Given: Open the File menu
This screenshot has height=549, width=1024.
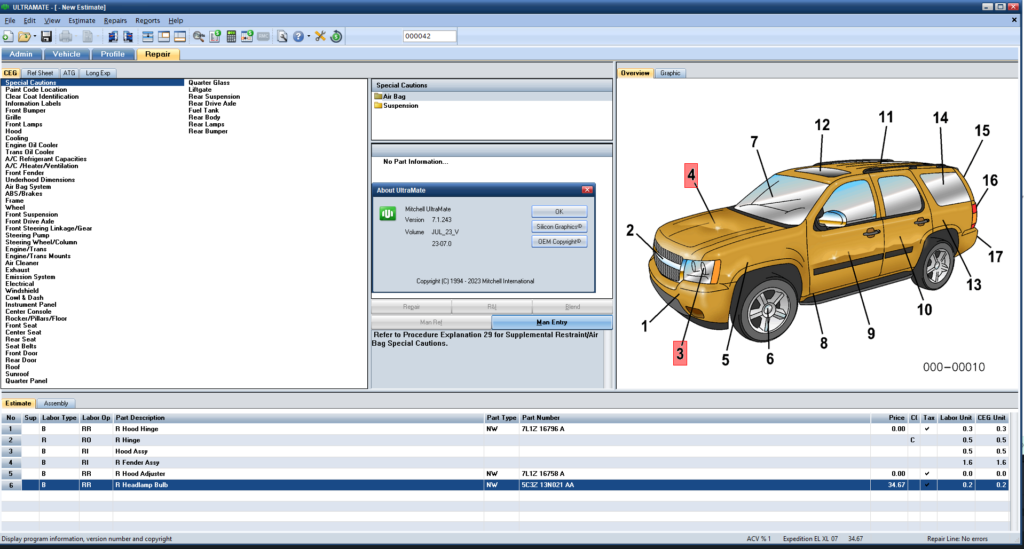Looking at the screenshot, I should tap(10, 21).
